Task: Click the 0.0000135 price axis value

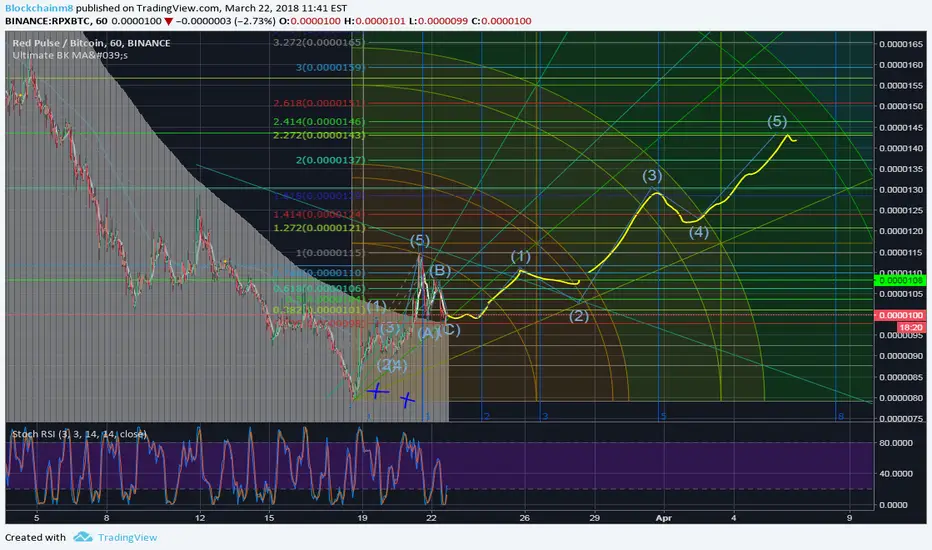Action: pyautogui.click(x=901, y=169)
